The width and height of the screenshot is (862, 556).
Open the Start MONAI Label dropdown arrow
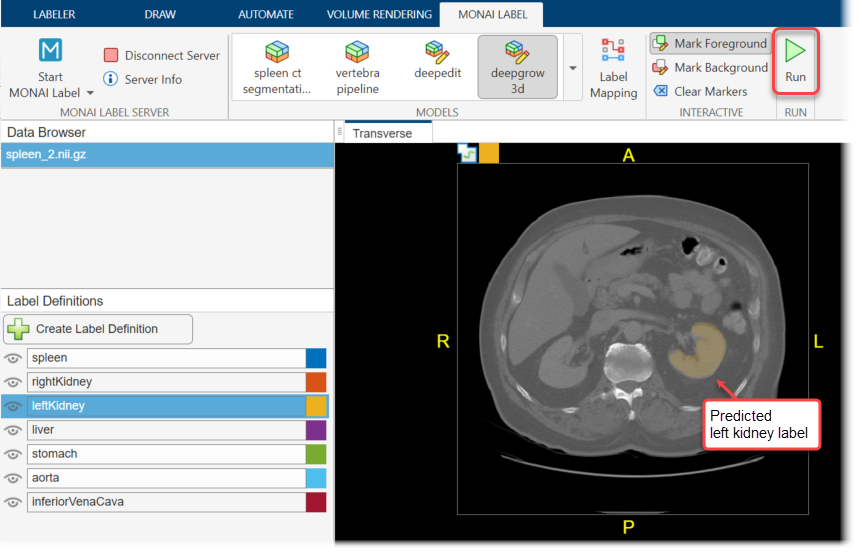[x=90, y=93]
